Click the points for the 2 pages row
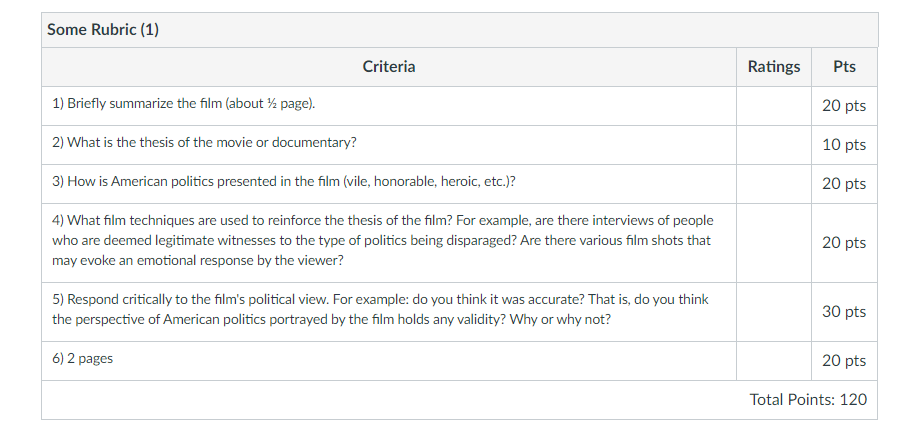The image size is (908, 425). point(844,360)
